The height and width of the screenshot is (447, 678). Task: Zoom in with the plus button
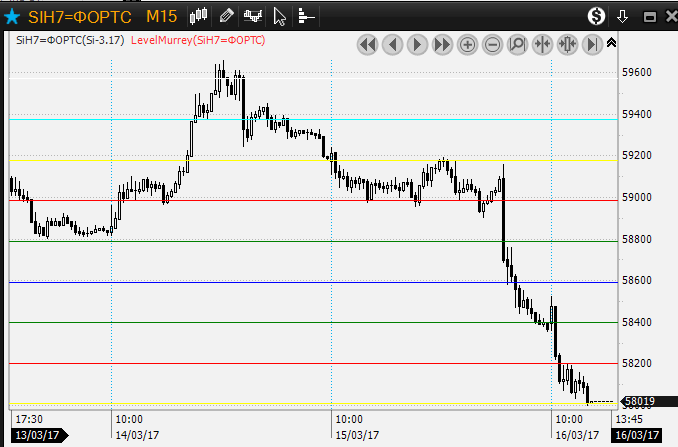tap(468, 44)
